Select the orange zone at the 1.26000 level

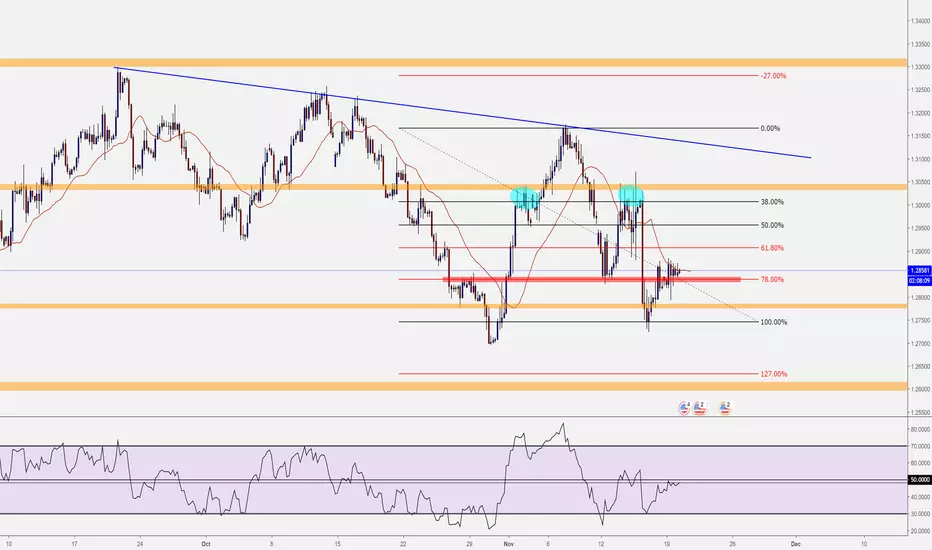coord(454,386)
